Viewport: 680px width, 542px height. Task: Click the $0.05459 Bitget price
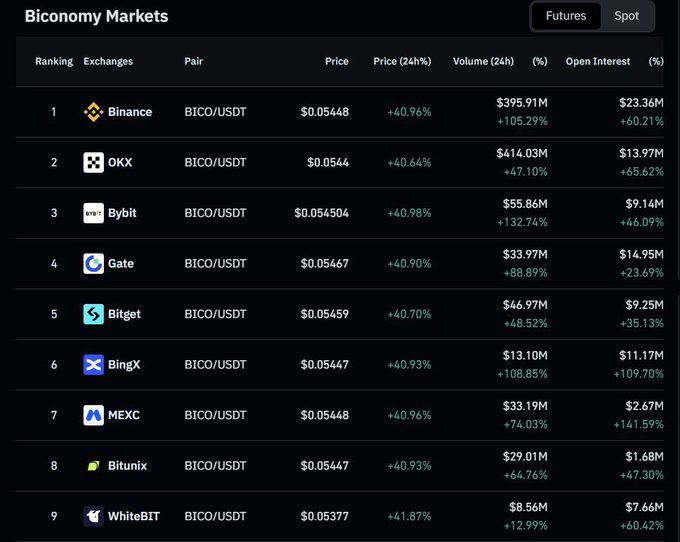click(x=325, y=314)
